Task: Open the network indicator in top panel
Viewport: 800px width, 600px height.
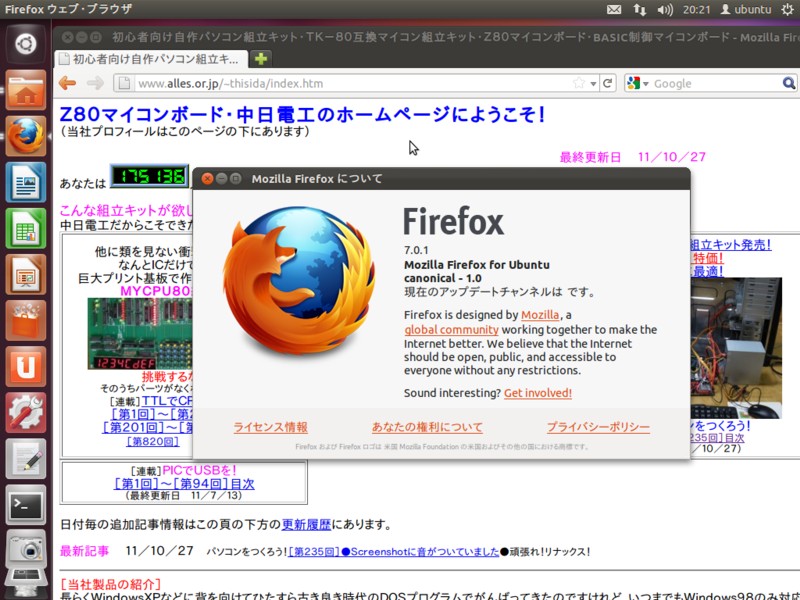Action: tap(639, 9)
